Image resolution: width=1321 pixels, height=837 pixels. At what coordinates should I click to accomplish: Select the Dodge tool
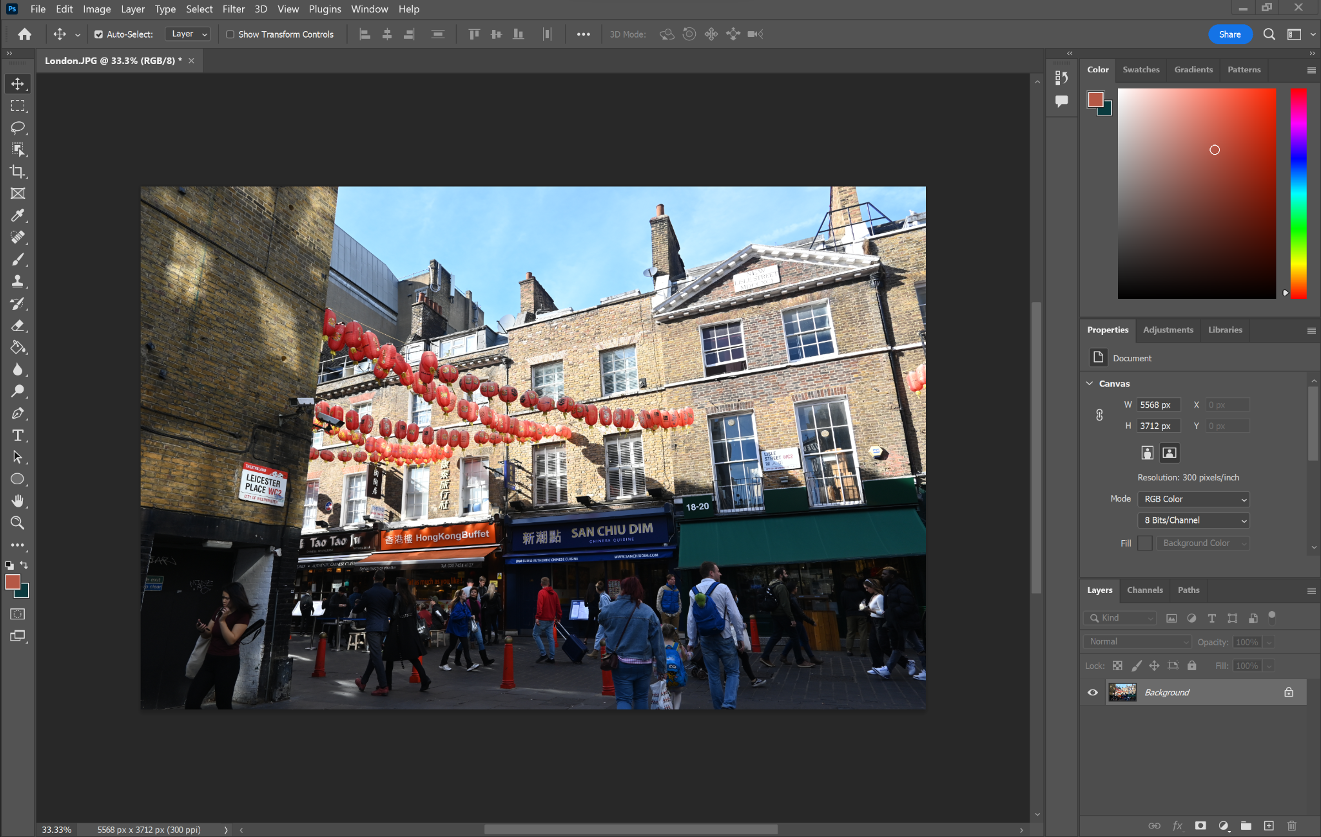[x=18, y=391]
